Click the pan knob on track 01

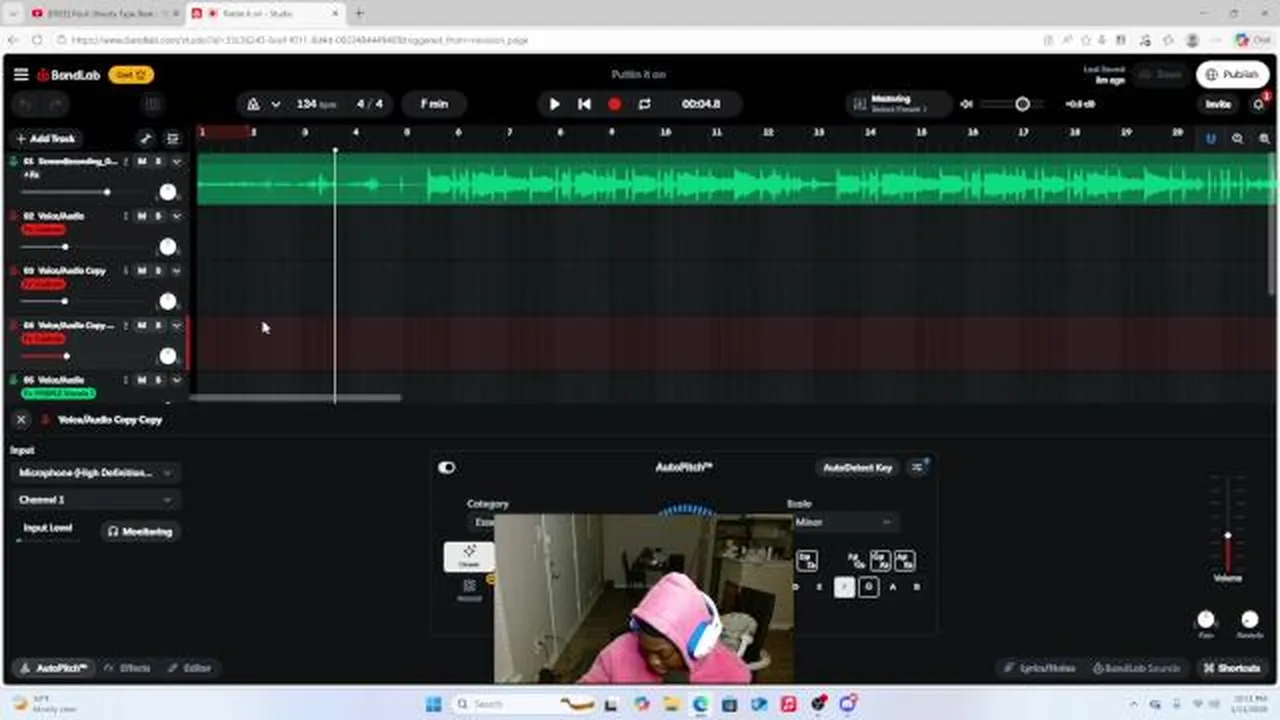pos(167,192)
